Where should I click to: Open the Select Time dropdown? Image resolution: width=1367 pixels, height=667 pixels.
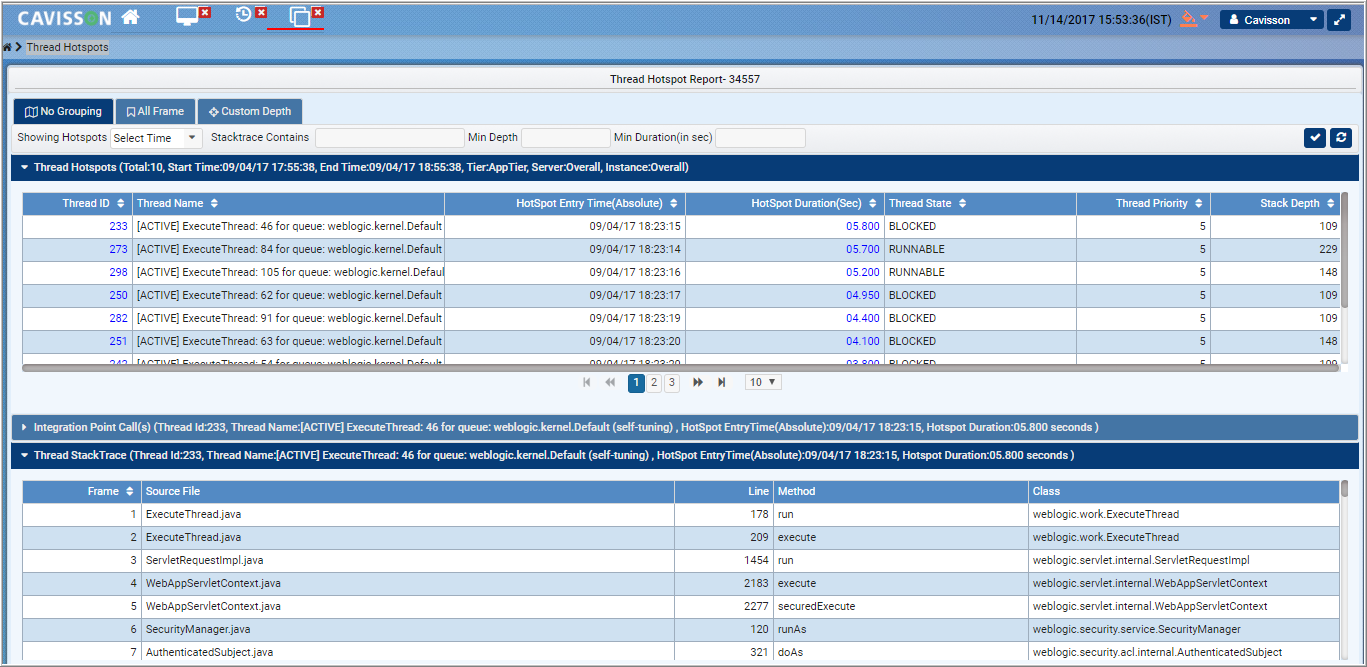tap(156, 138)
